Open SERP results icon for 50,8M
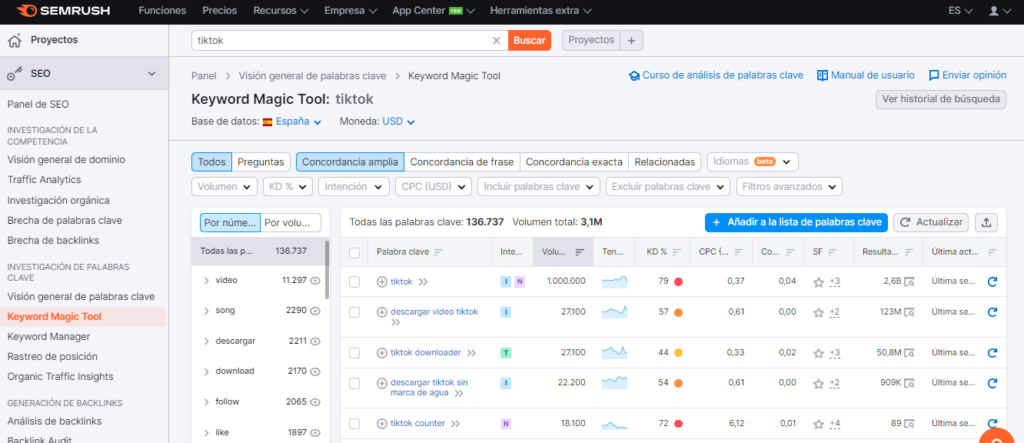Viewport: 1024px width, 443px height. (x=909, y=353)
